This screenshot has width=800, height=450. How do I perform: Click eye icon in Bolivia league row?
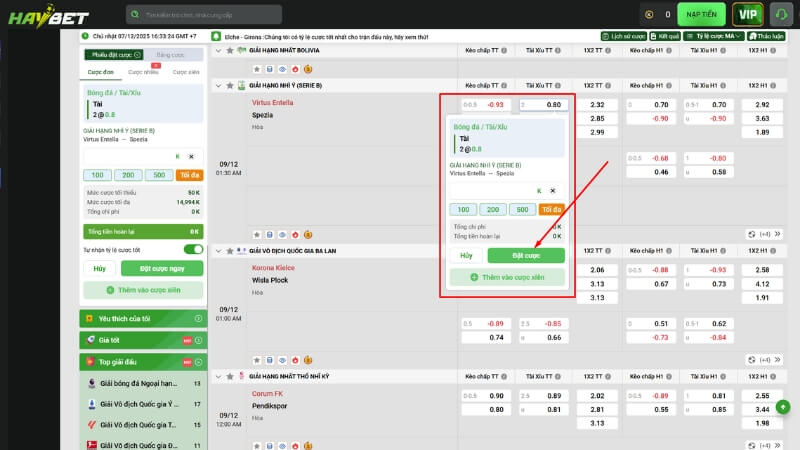click(x=282, y=69)
